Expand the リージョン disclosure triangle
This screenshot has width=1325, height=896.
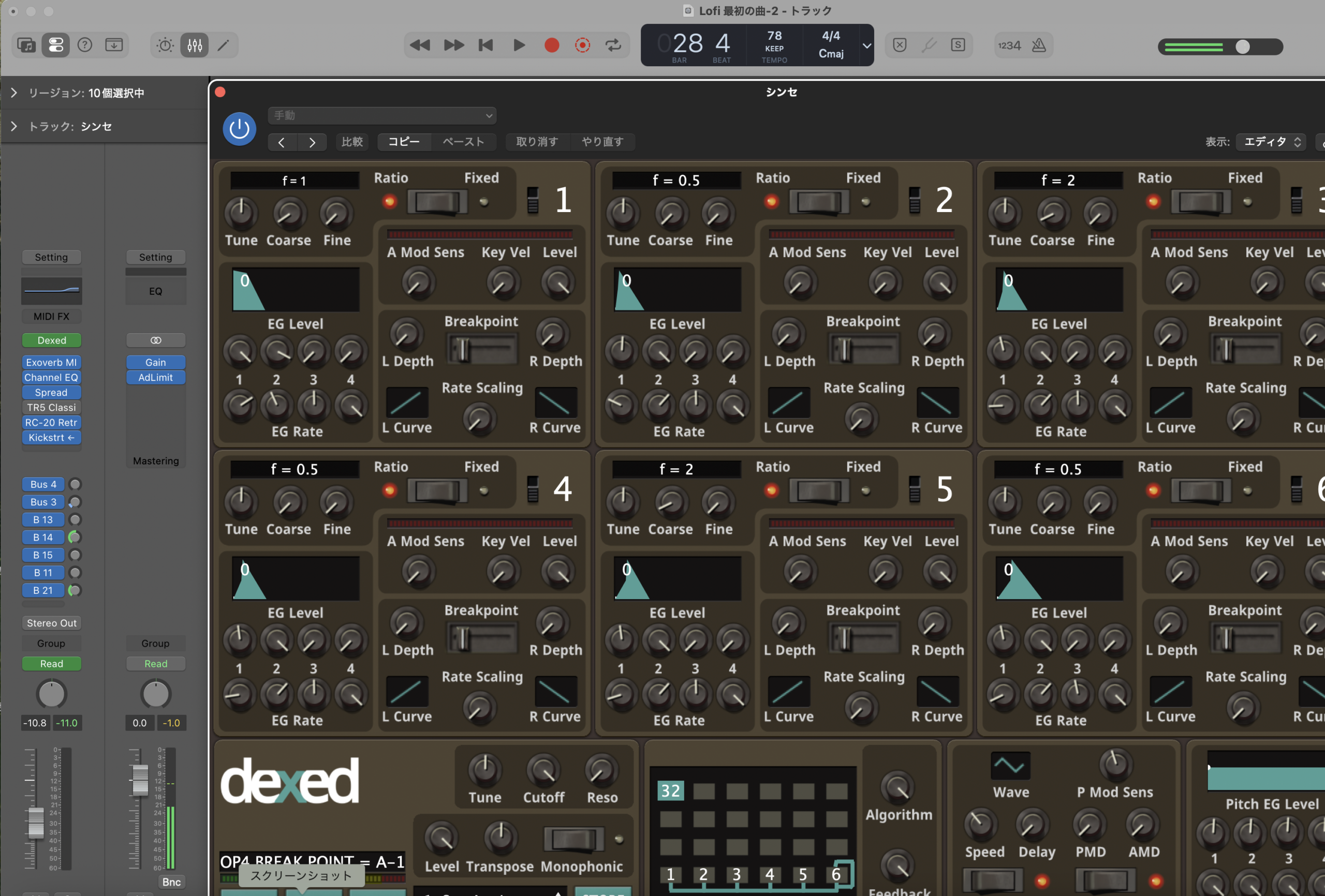pyautogui.click(x=13, y=92)
